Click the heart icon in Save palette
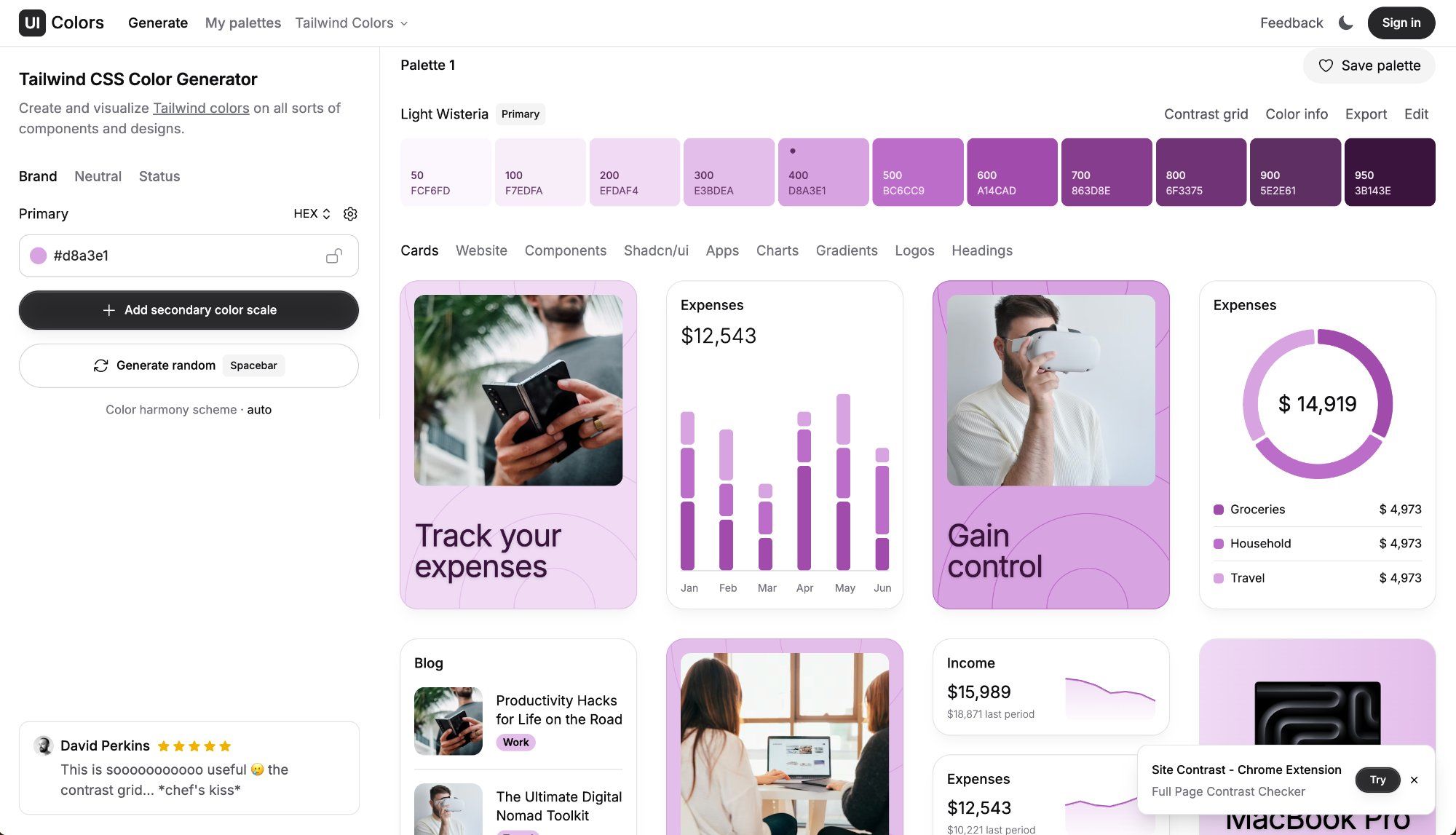 1326,66
